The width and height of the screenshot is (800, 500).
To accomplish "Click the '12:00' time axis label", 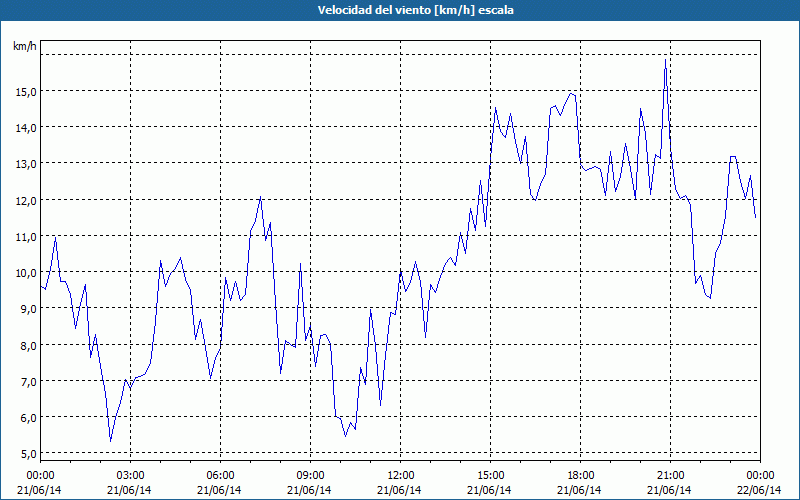I will point(401,476).
